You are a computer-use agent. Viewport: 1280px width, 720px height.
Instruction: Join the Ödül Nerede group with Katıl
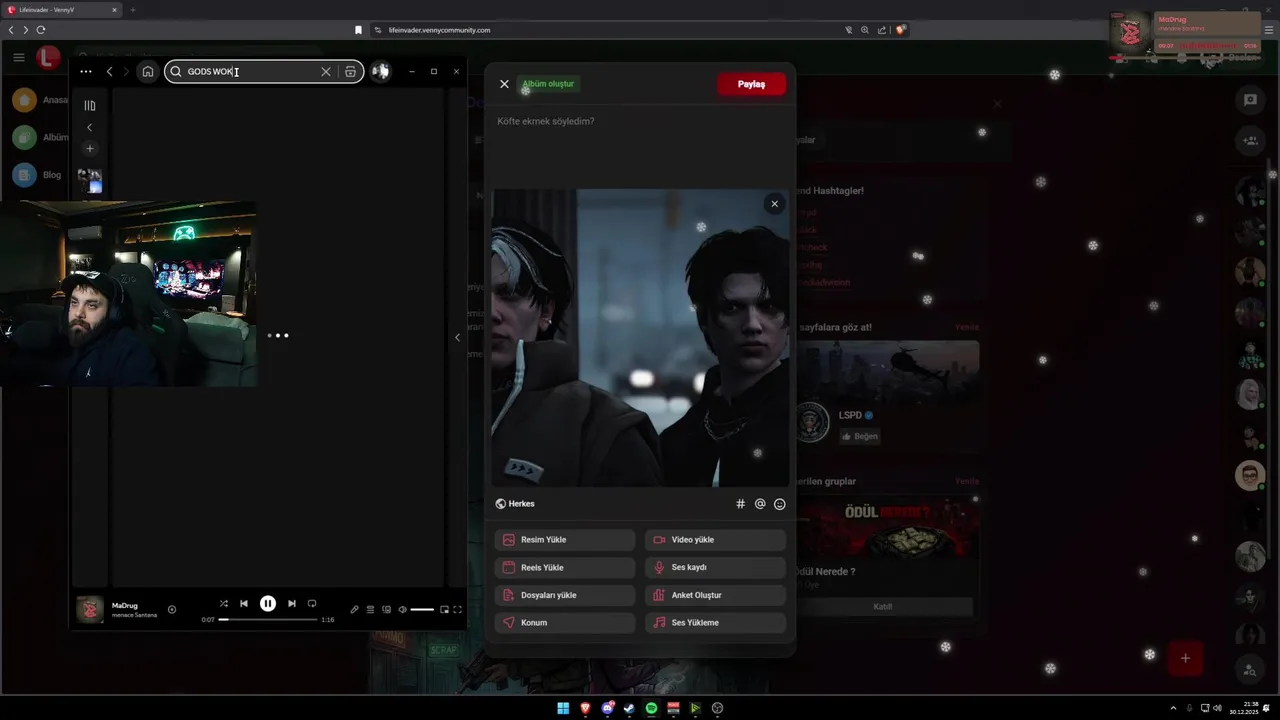[883, 606]
